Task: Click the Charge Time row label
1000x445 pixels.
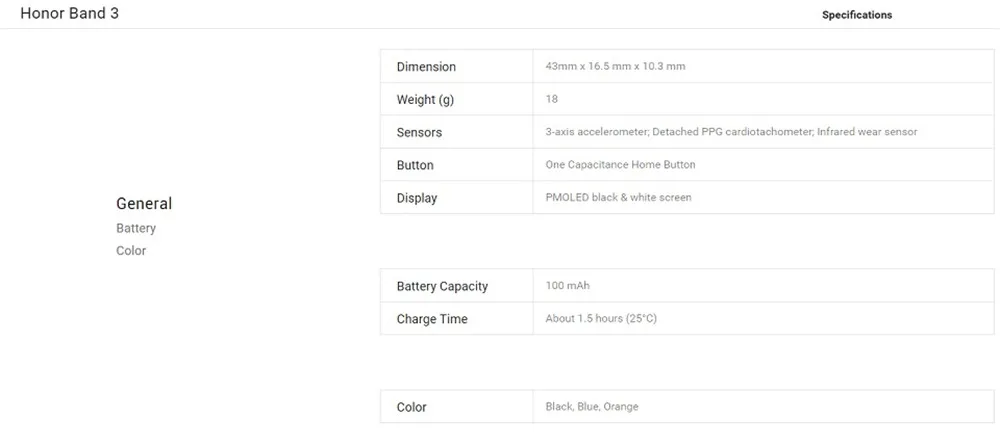Action: [x=432, y=319]
